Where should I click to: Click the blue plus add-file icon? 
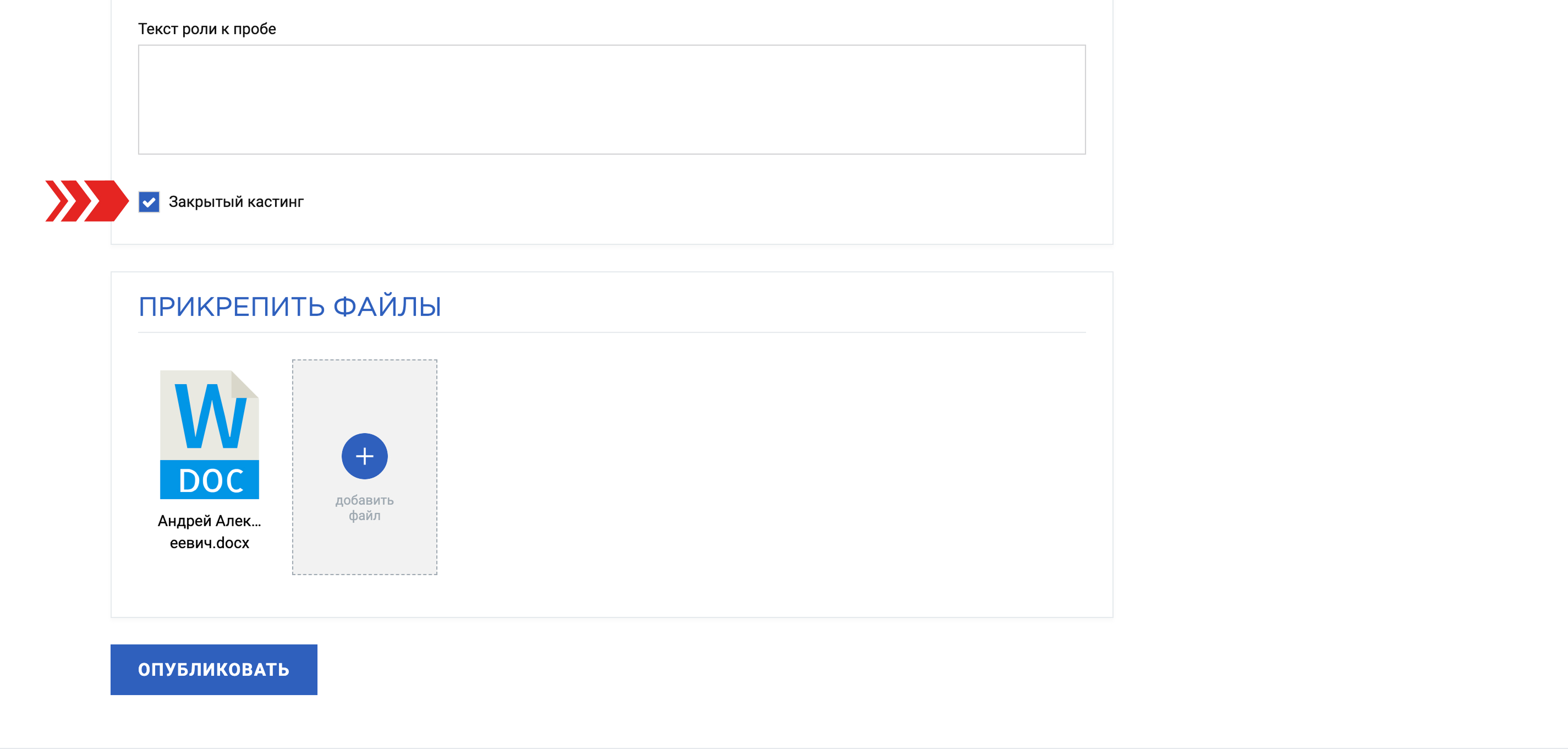(365, 456)
